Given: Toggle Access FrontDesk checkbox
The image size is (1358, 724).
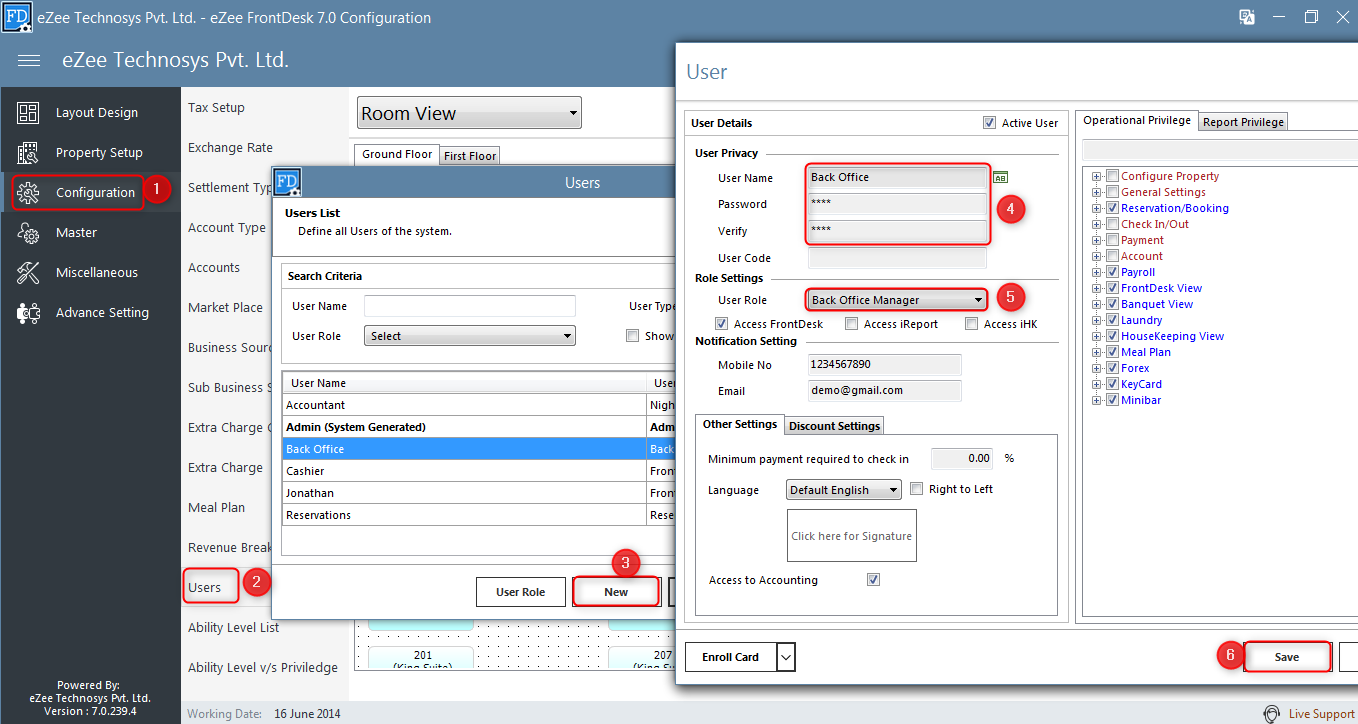Looking at the screenshot, I should 722,324.
